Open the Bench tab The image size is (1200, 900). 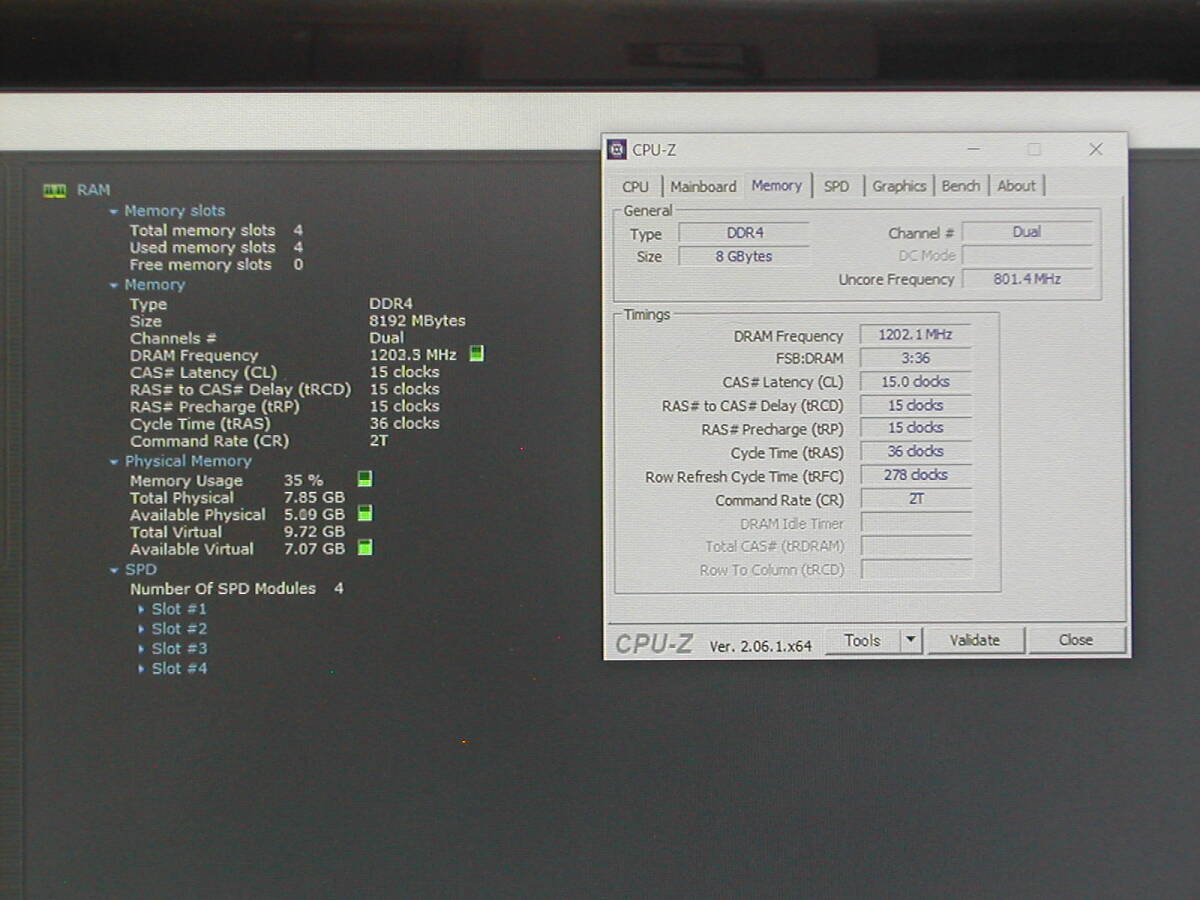coord(961,186)
